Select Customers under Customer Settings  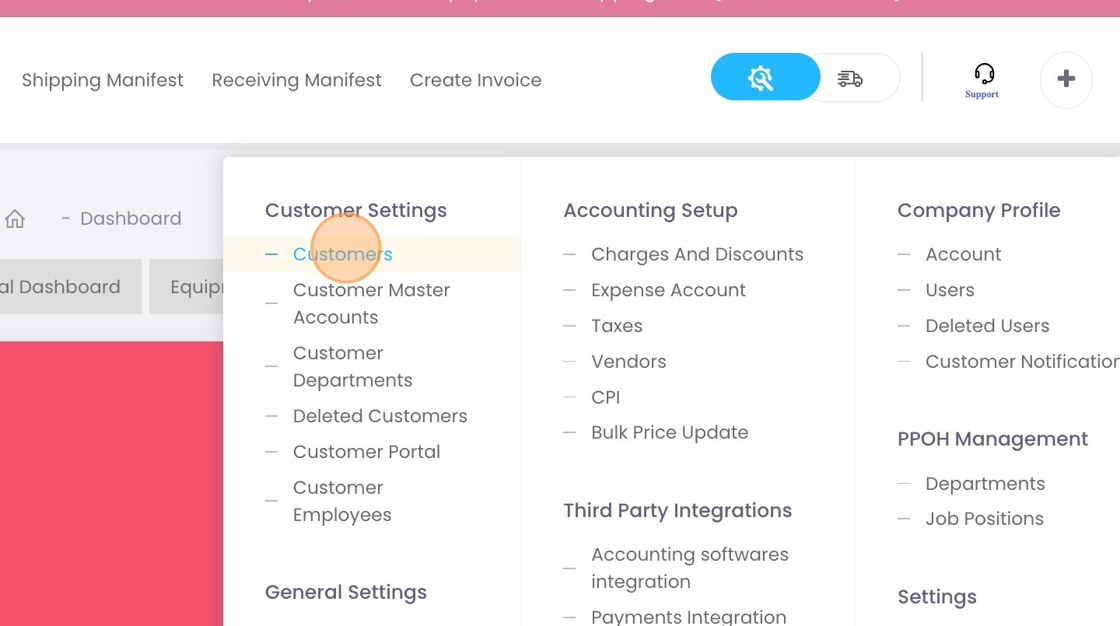coord(342,254)
